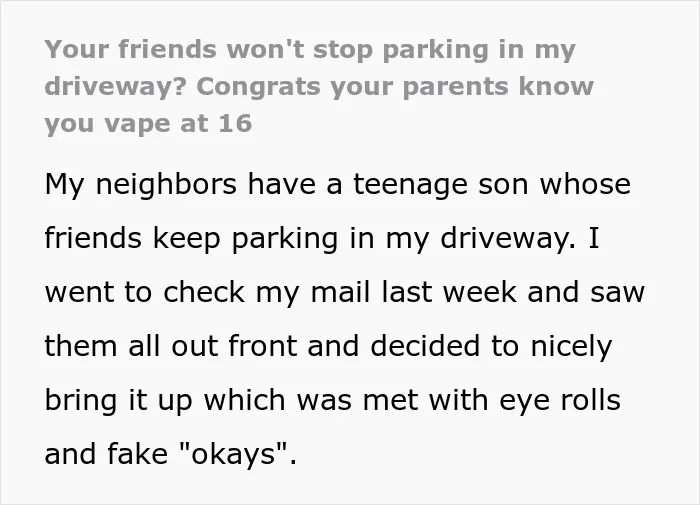Click the phrase "eye rolls" in the text
Screen dimensions: 700x505
pyautogui.click(x=560, y=401)
